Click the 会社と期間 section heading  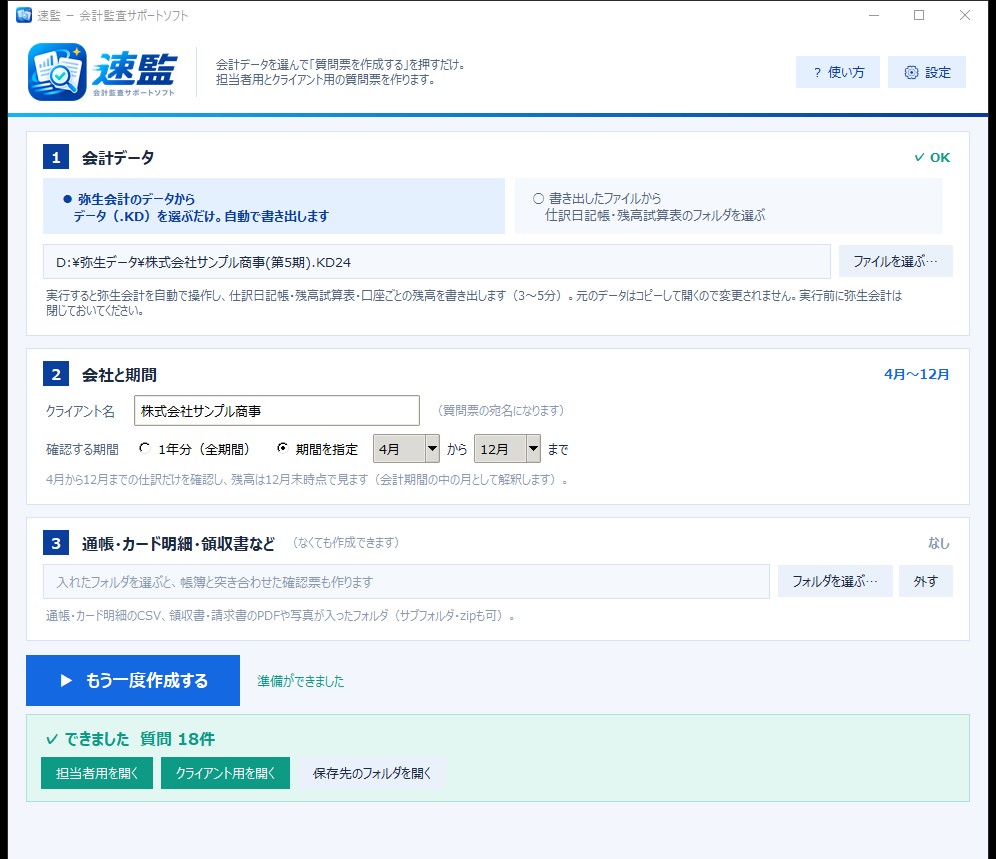click(119, 375)
